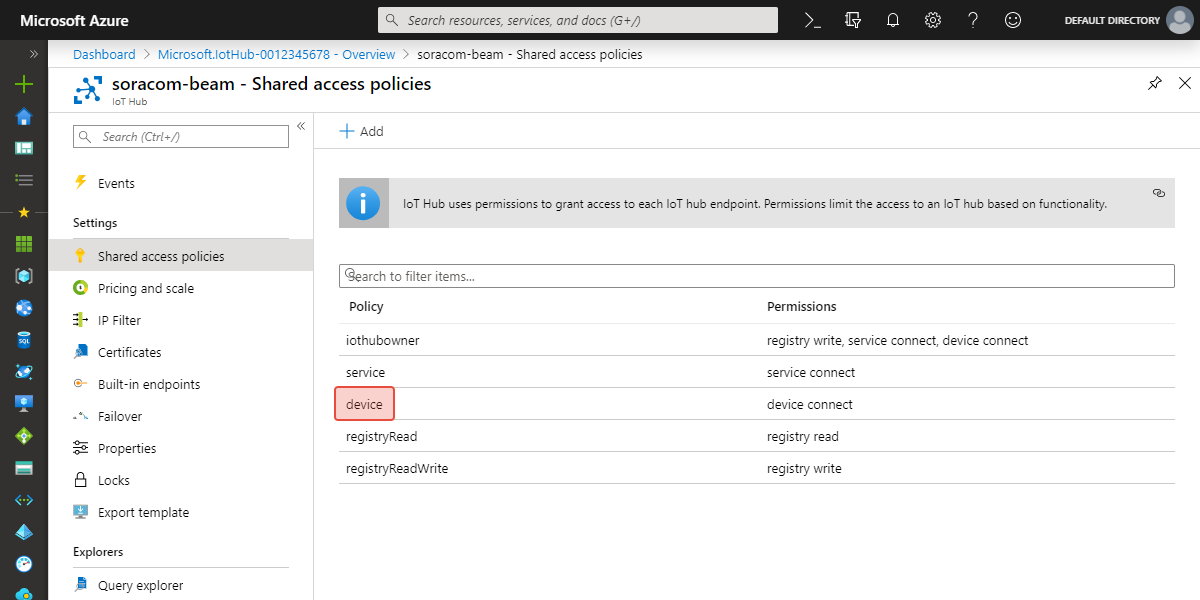This screenshot has height=600, width=1200.
Task: Open portal settings gear icon
Action: click(933, 20)
